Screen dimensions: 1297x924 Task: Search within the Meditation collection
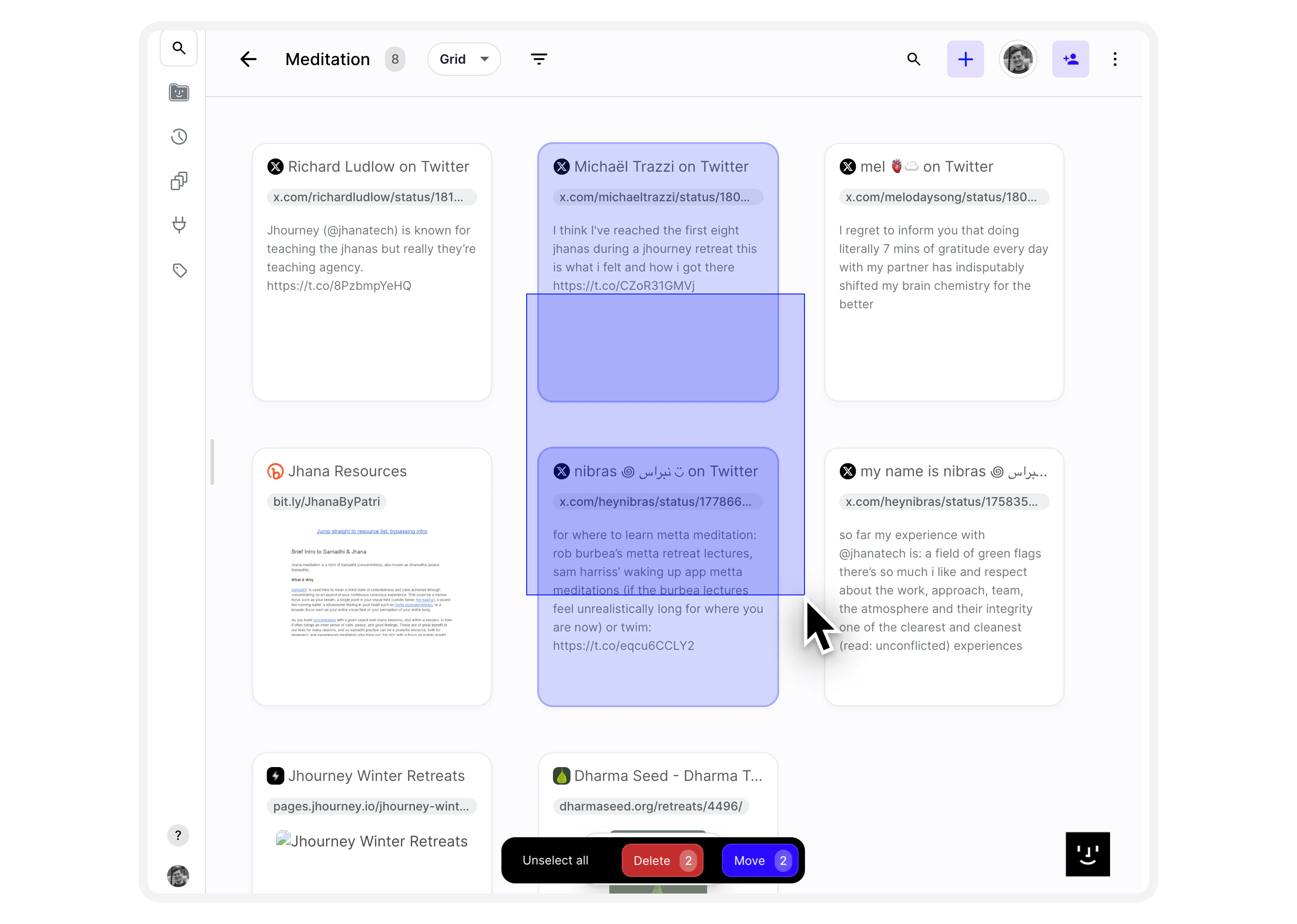coord(913,59)
